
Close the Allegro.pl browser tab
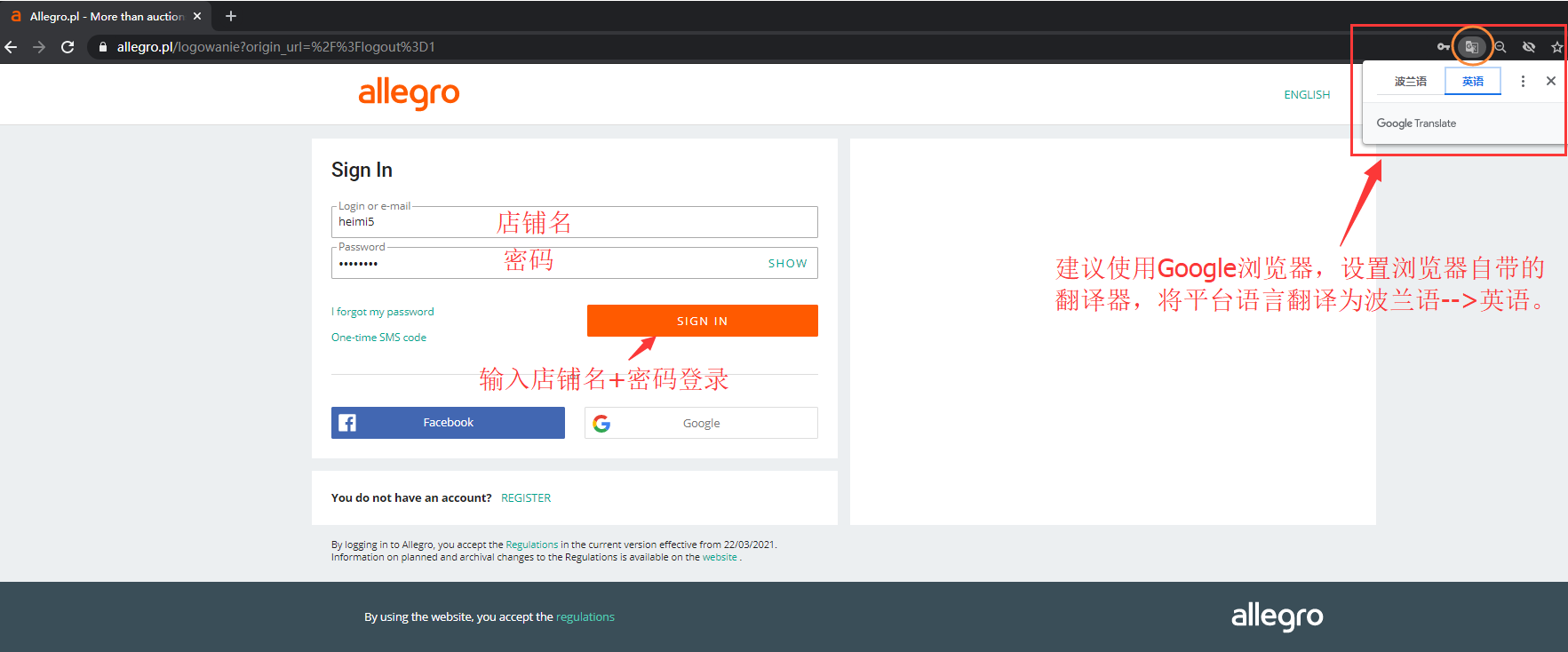pos(197,16)
